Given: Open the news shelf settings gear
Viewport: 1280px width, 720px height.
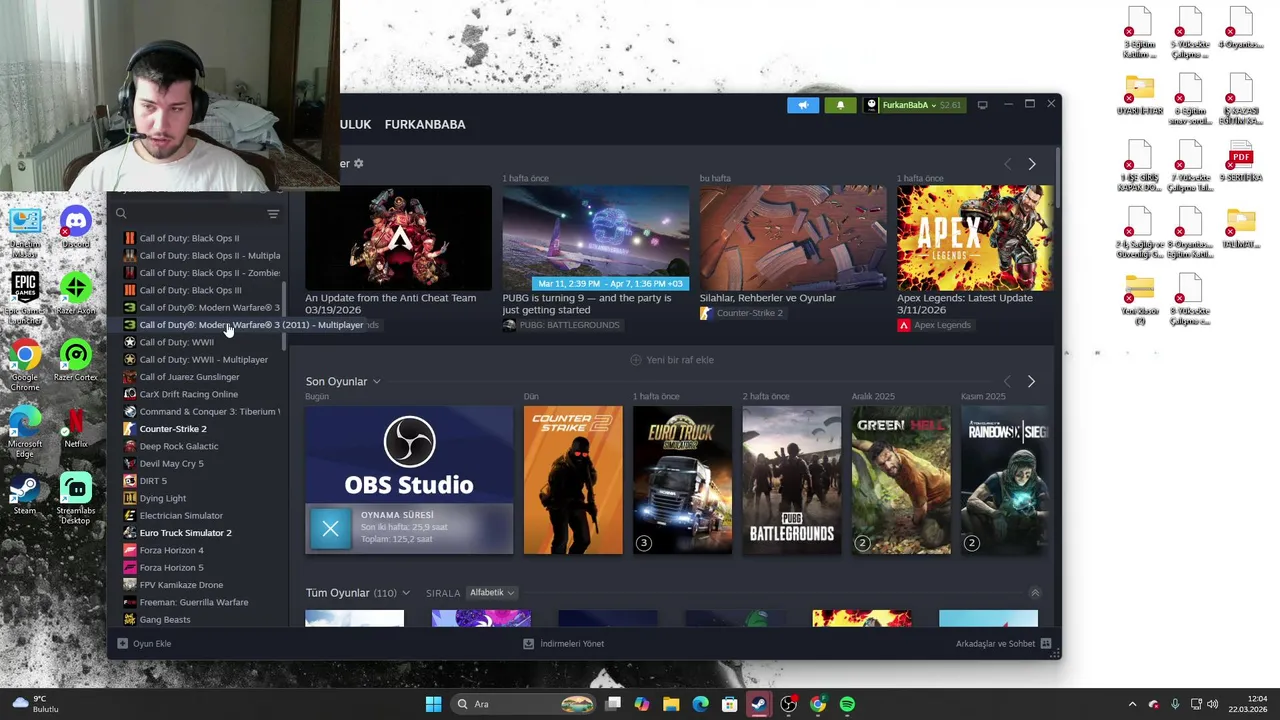Looking at the screenshot, I should (359, 163).
